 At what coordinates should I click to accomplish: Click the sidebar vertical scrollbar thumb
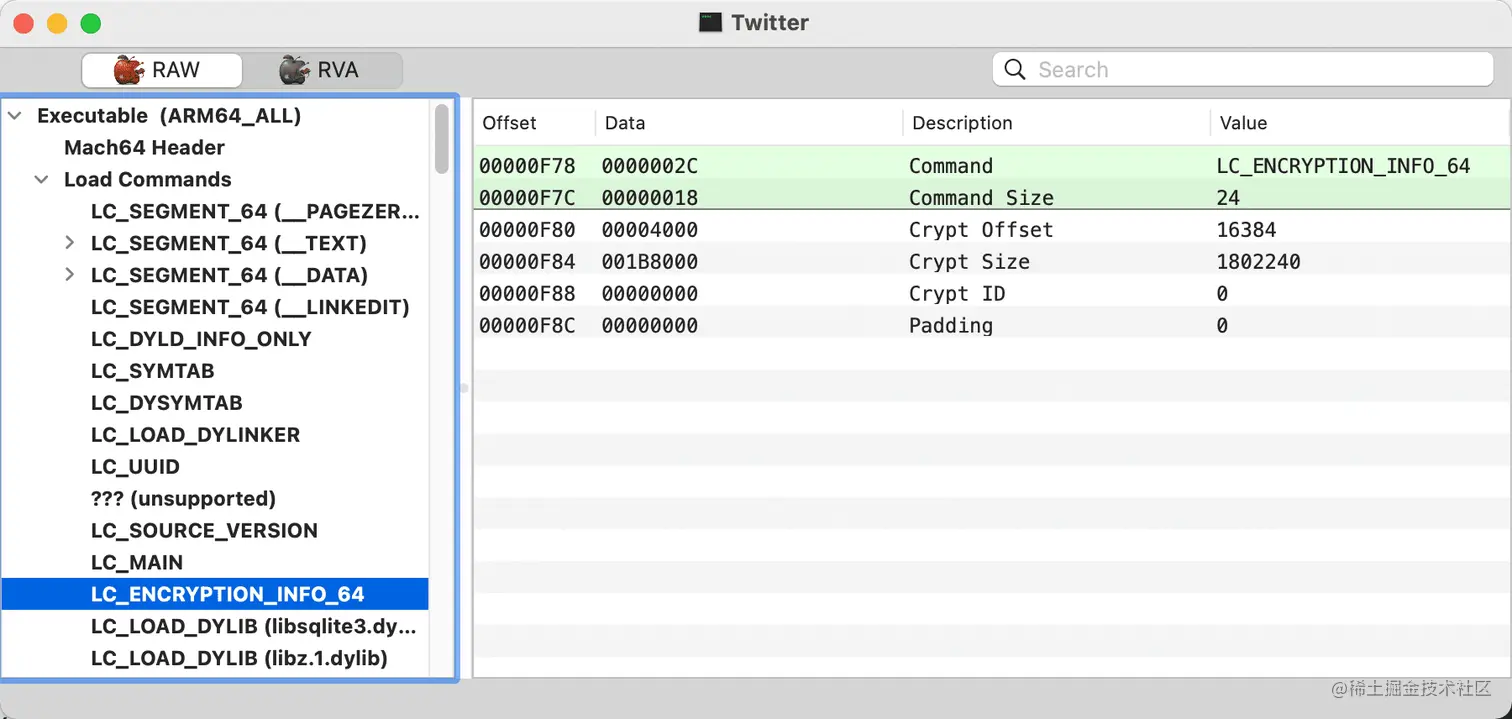click(441, 139)
